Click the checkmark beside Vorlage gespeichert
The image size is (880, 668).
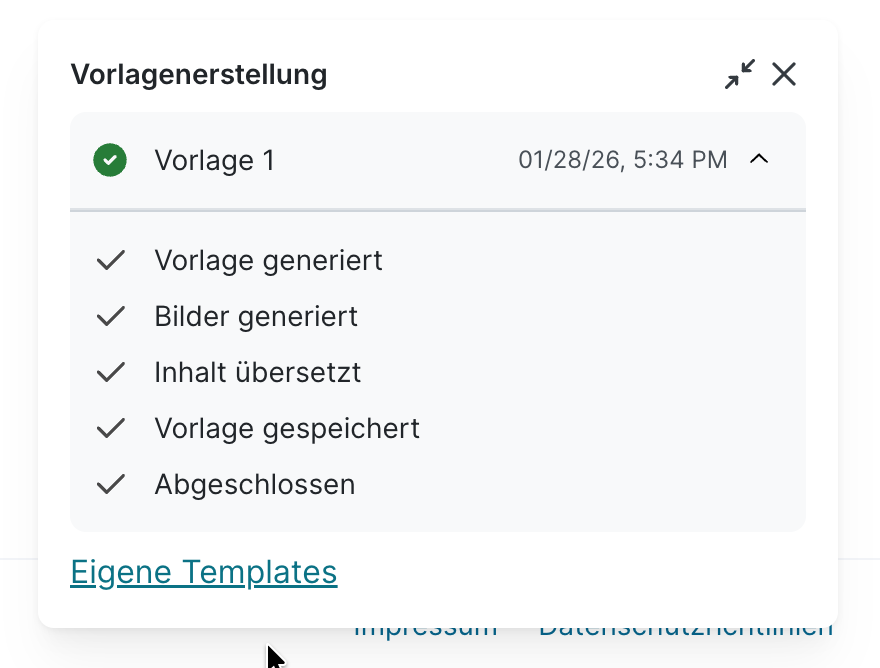[x=110, y=428]
